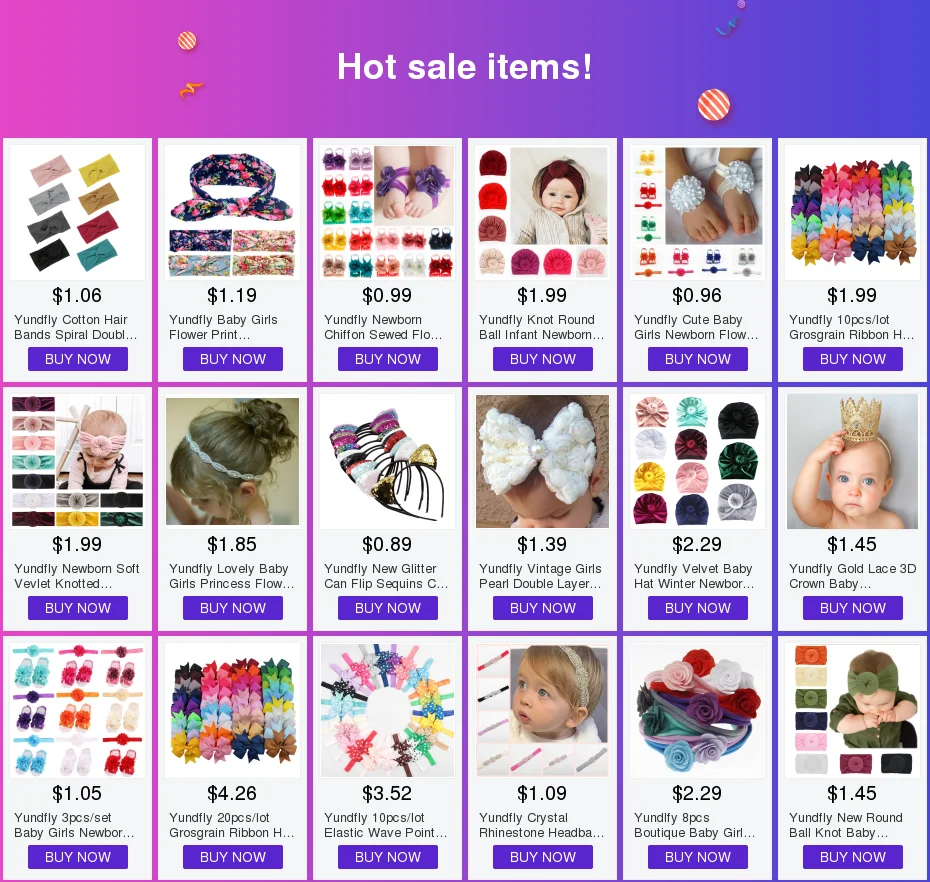This screenshot has width=930, height=882.
Task: Open the Vintage Girls Pearl Double Layer title
Action: [540, 576]
